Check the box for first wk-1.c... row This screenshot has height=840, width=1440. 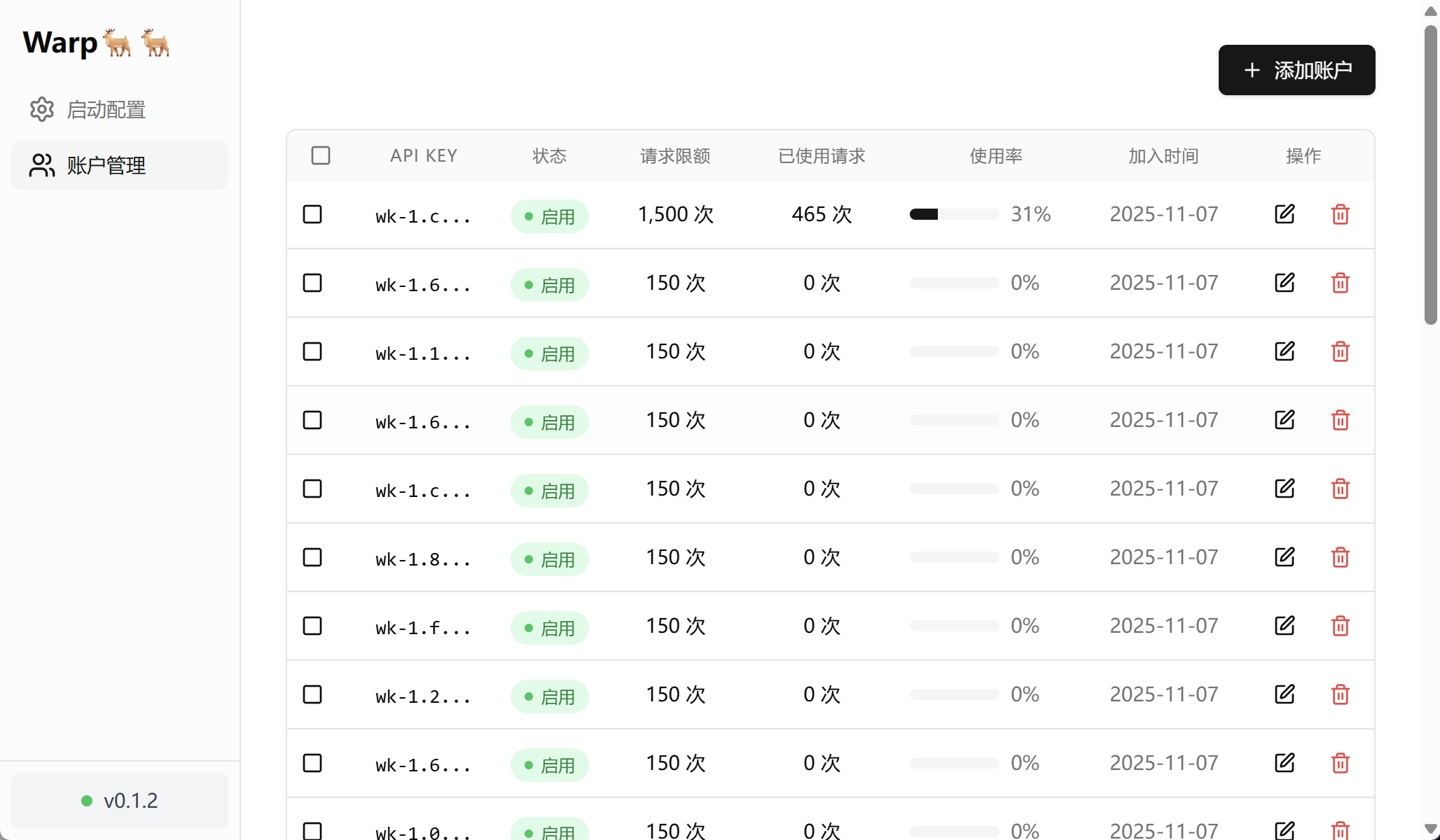pos(312,214)
